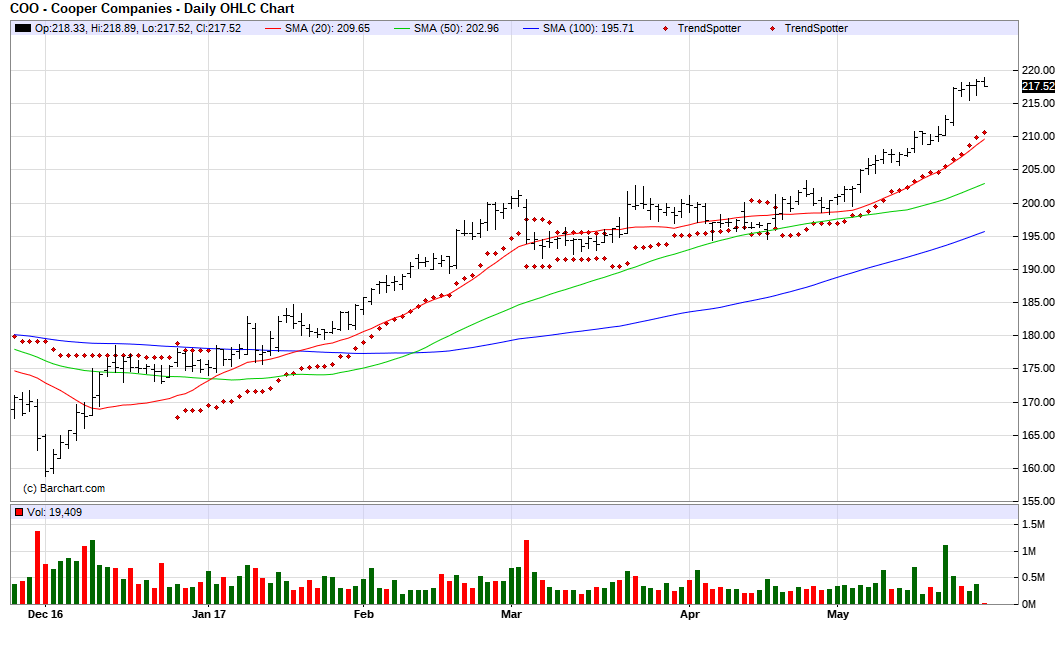Click the 220.00 price axis label
This screenshot has height=645, width=1060.
[x=1038, y=70]
